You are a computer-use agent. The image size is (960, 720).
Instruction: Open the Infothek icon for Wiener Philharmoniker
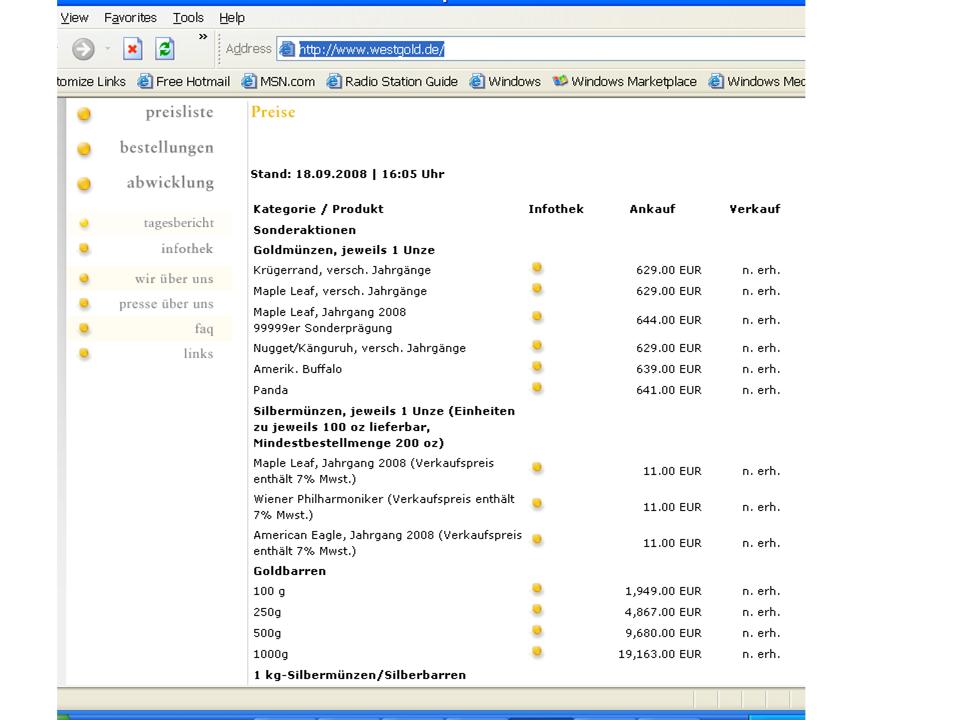click(x=537, y=504)
